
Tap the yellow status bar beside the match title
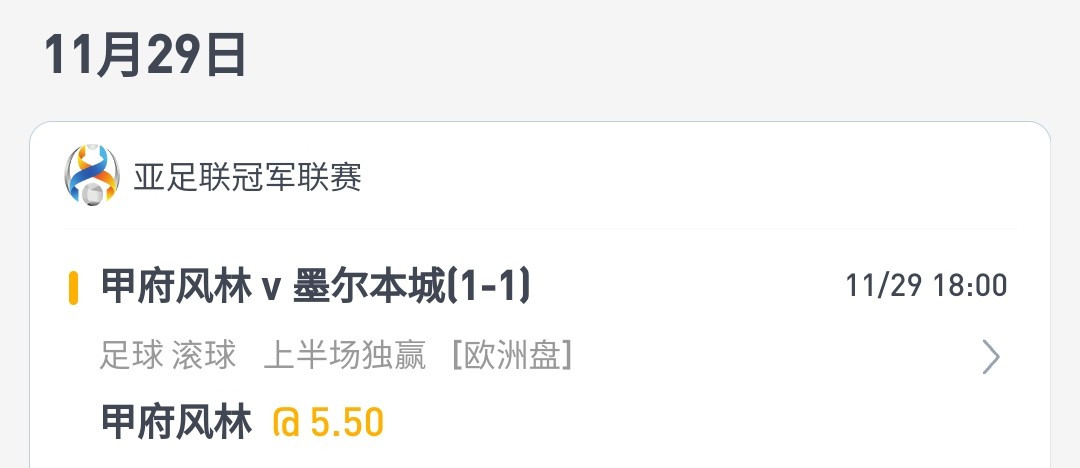click(73, 287)
